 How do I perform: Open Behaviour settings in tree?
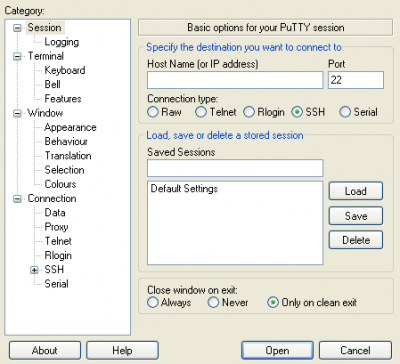click(x=66, y=142)
